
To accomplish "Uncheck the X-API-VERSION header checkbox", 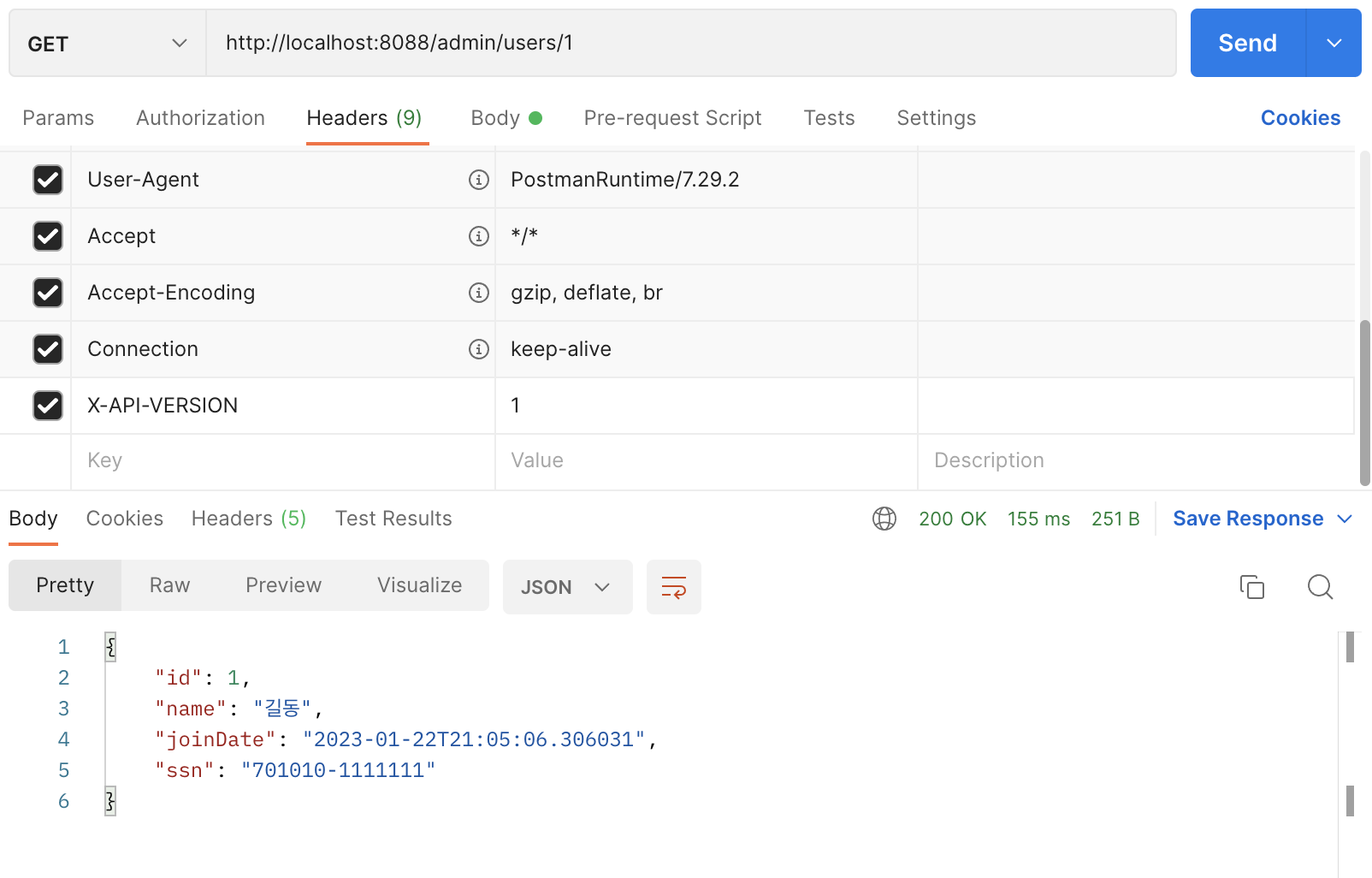I will [48, 406].
